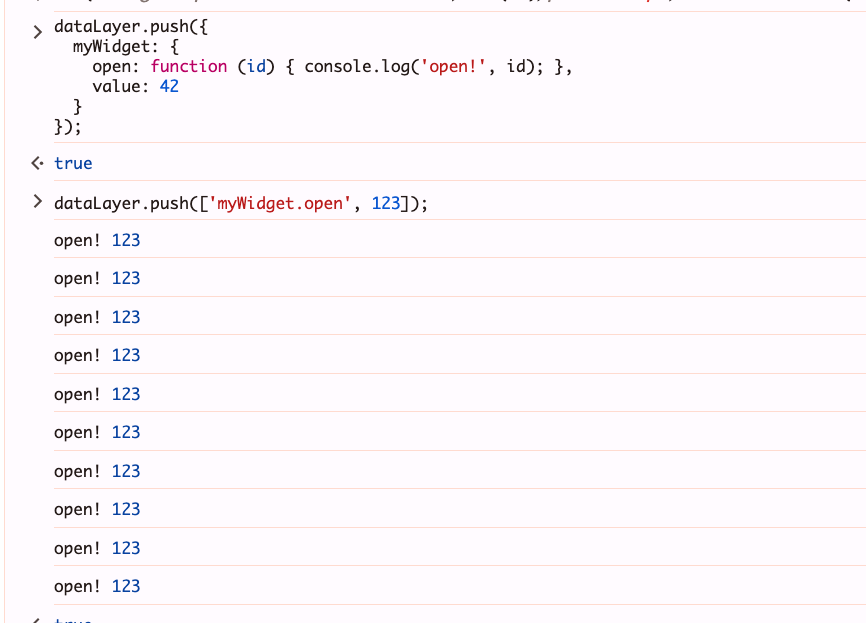The image size is (866, 623).
Task: Click the input chevron beside dataLayer.push({
Action: click(x=38, y=32)
